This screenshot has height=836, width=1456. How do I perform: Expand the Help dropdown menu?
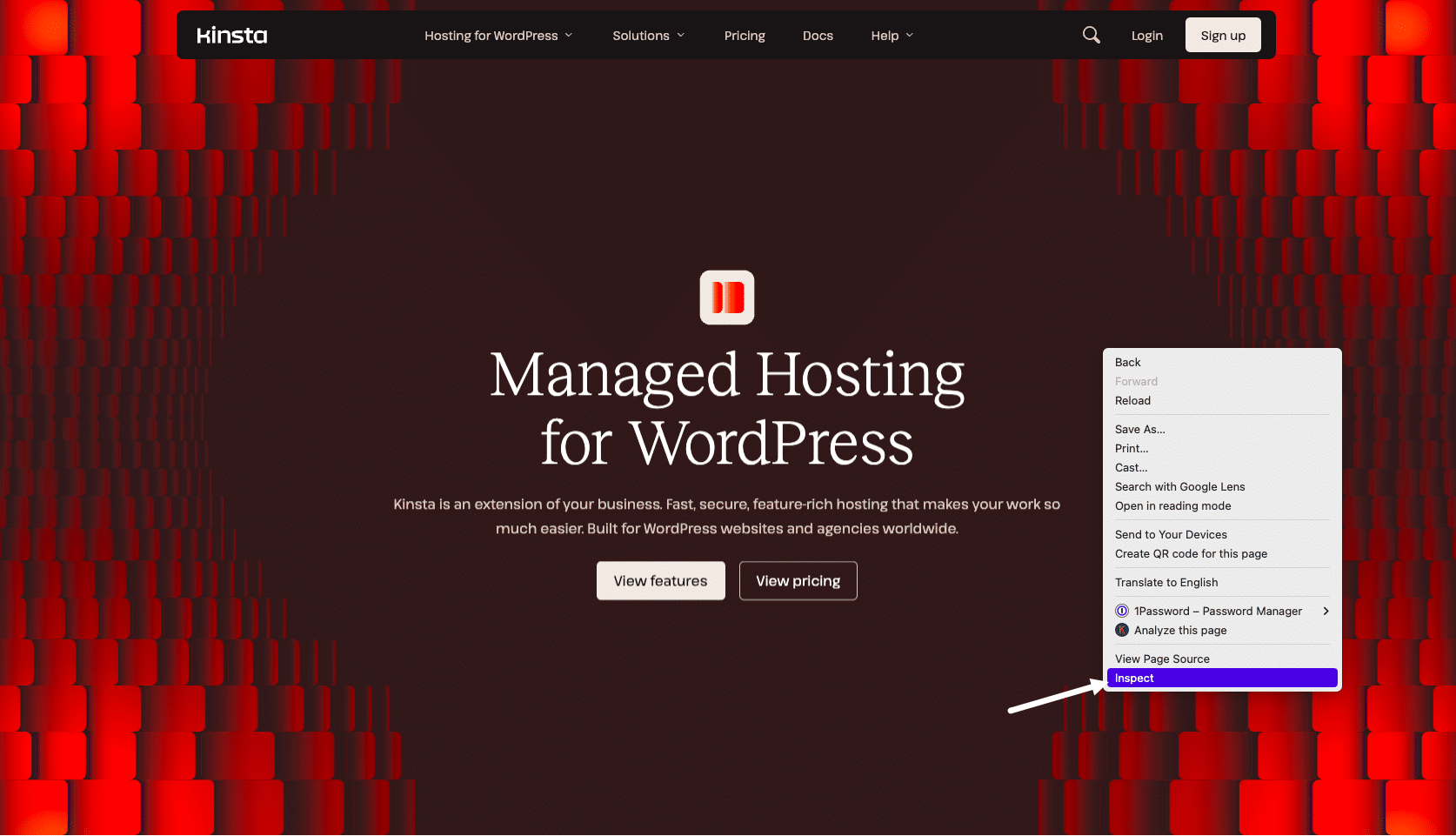[x=892, y=36]
